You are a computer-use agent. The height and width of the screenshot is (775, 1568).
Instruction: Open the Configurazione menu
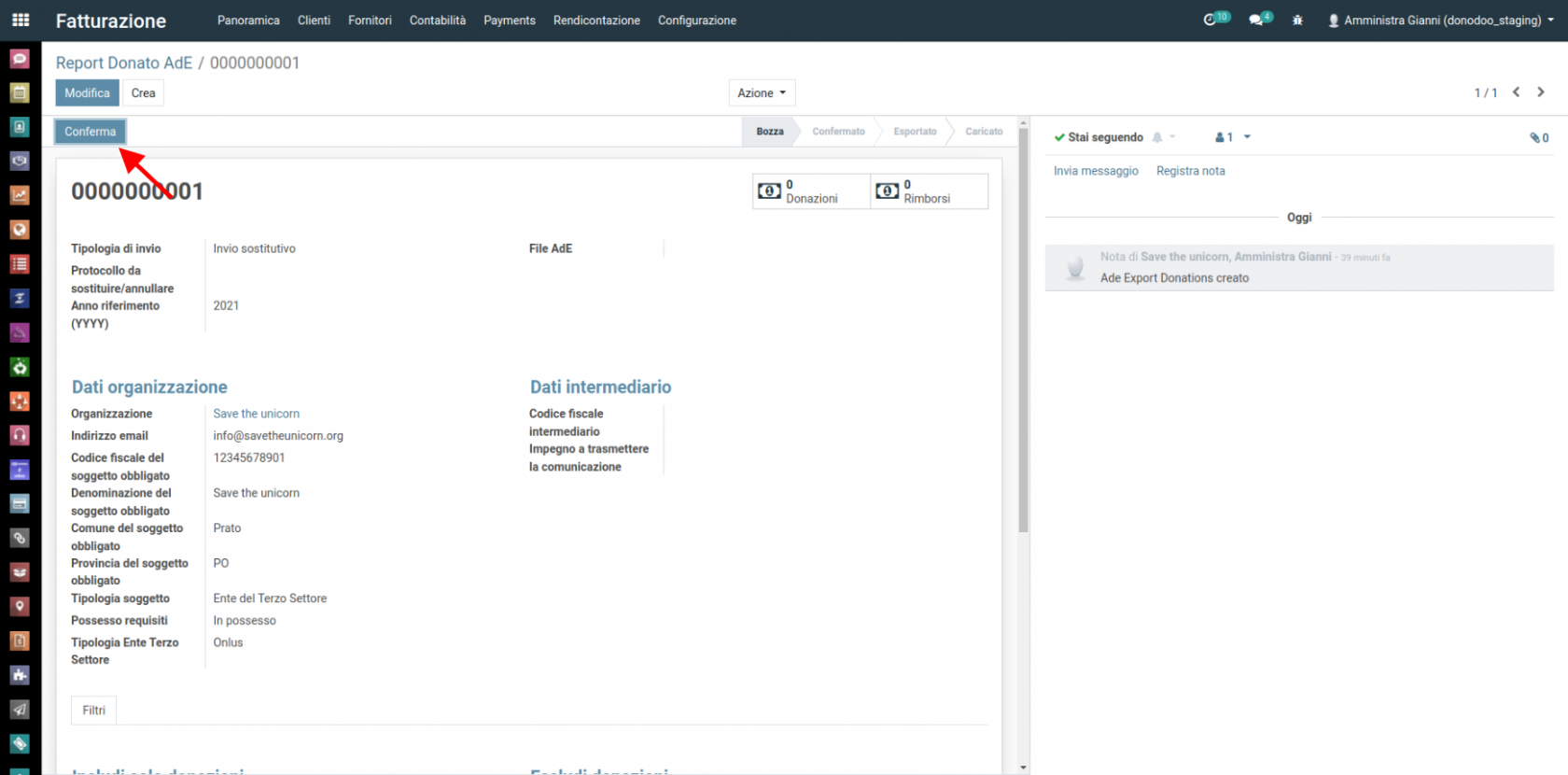pos(696,20)
